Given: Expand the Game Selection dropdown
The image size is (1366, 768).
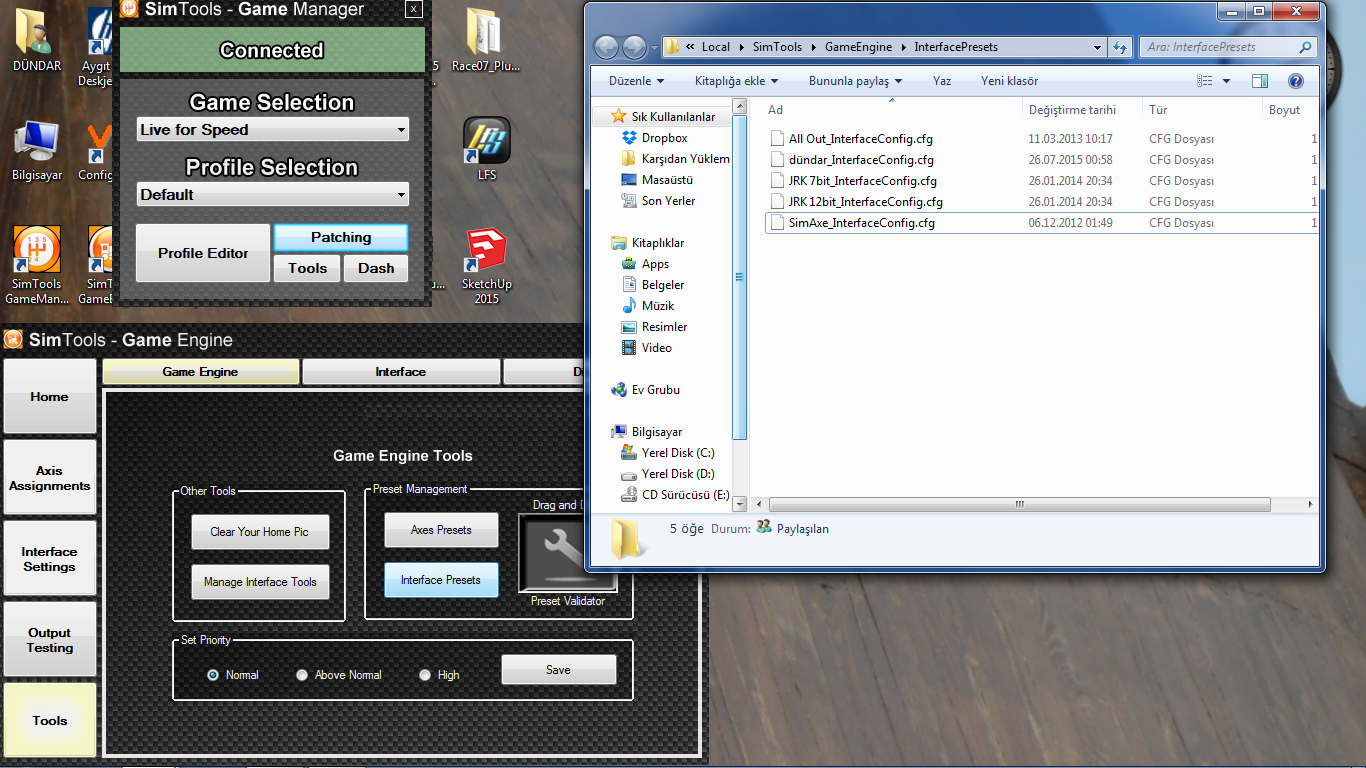Looking at the screenshot, I should [272, 130].
